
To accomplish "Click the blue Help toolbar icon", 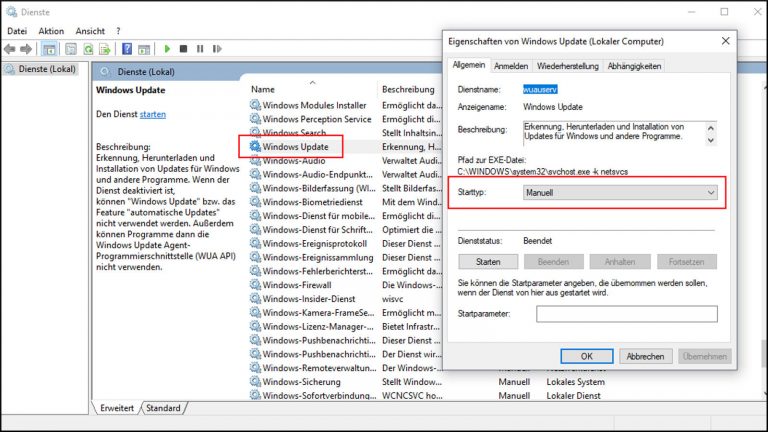I will point(129,48).
